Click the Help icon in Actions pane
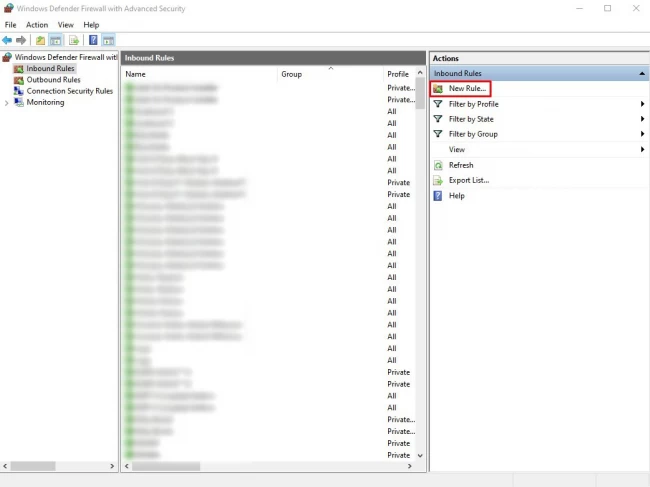 [438, 196]
